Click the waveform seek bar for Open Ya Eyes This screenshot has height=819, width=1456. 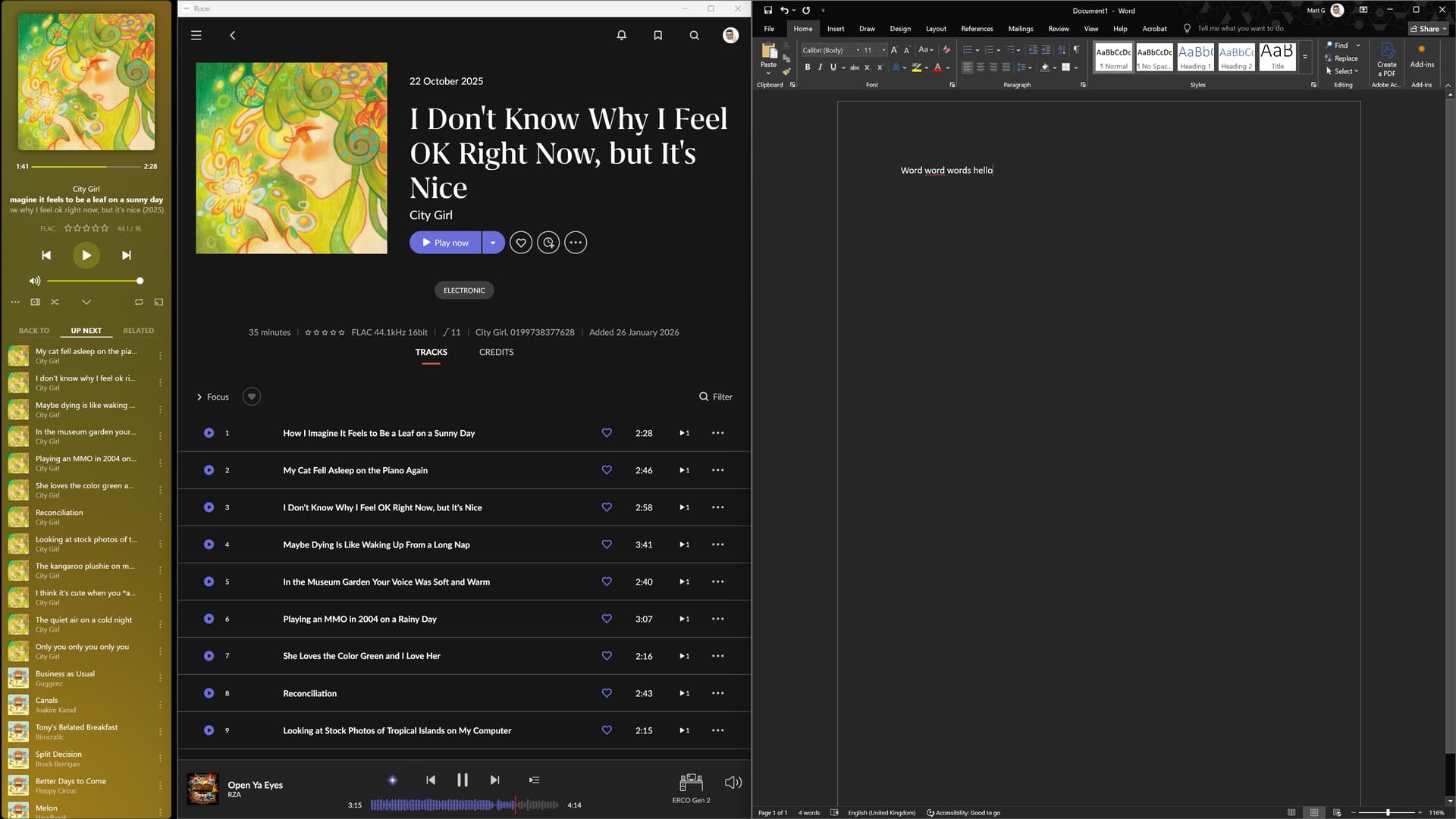464,805
